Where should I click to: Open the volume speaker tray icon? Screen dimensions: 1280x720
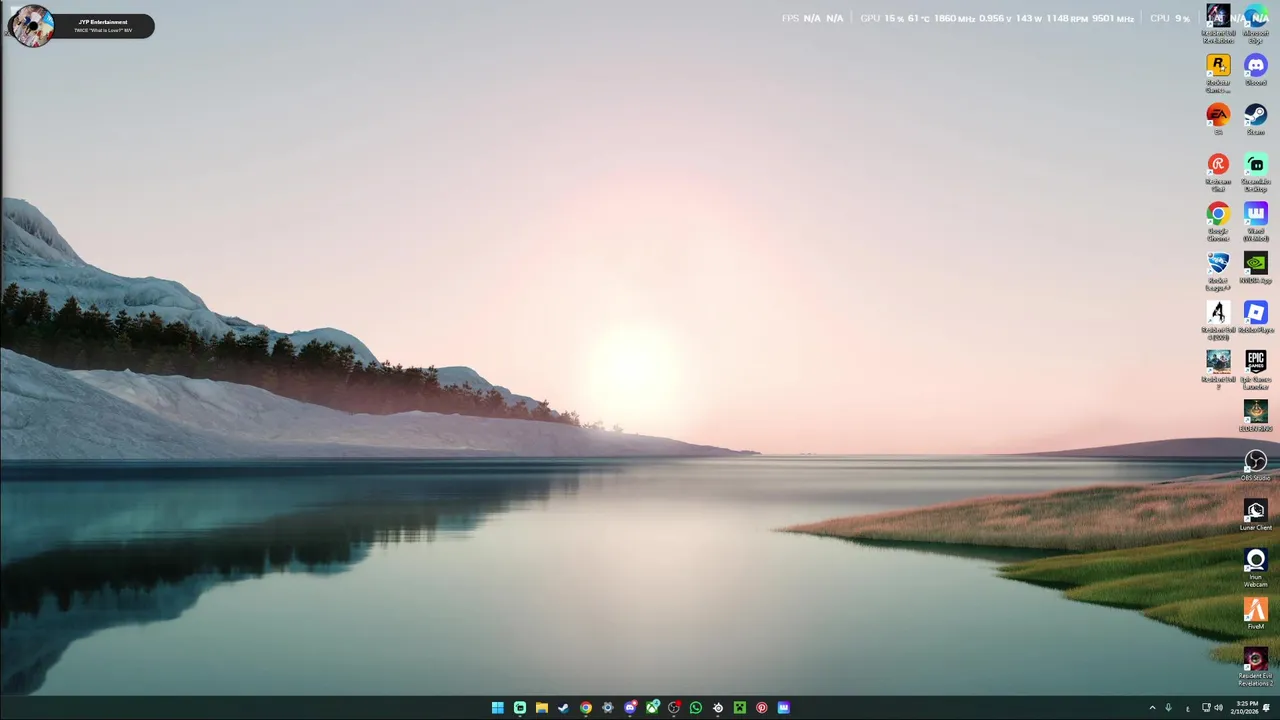(x=1218, y=708)
